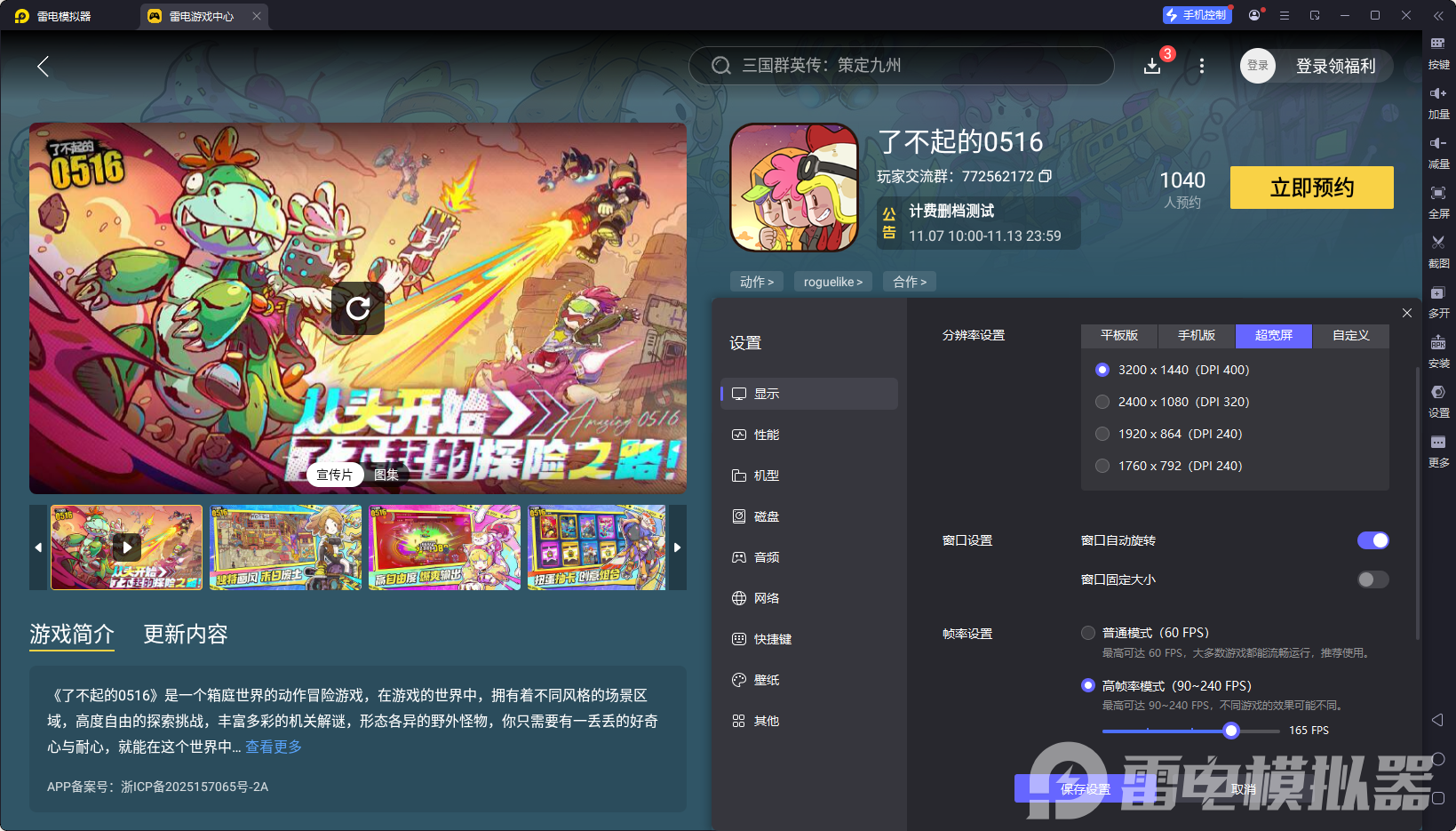Viewport: 1456px width, 831px height.
Task: Open the 多开 multi-instance tool
Action: coord(1438,301)
